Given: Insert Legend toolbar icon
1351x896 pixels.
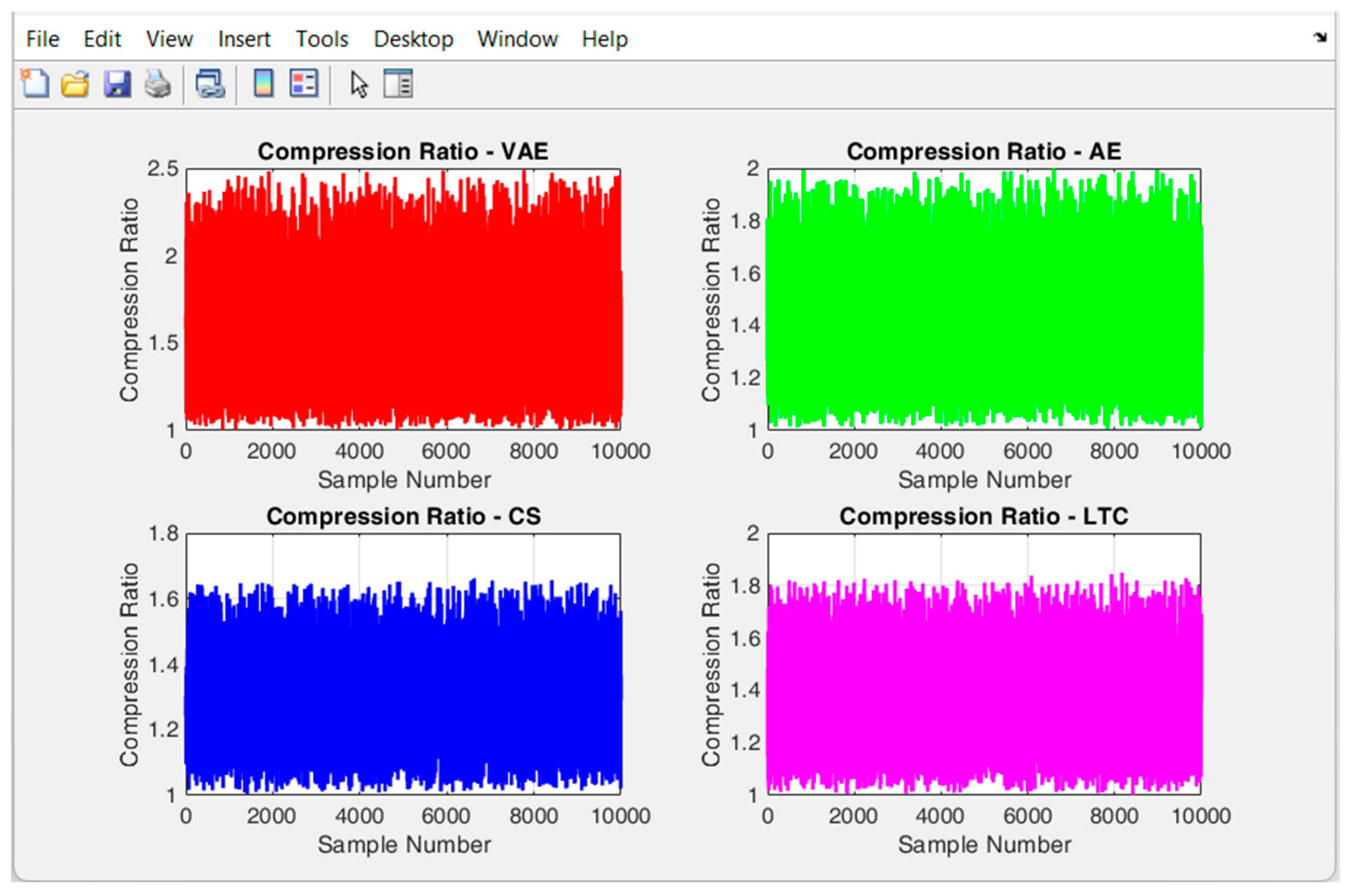Looking at the screenshot, I should [303, 84].
